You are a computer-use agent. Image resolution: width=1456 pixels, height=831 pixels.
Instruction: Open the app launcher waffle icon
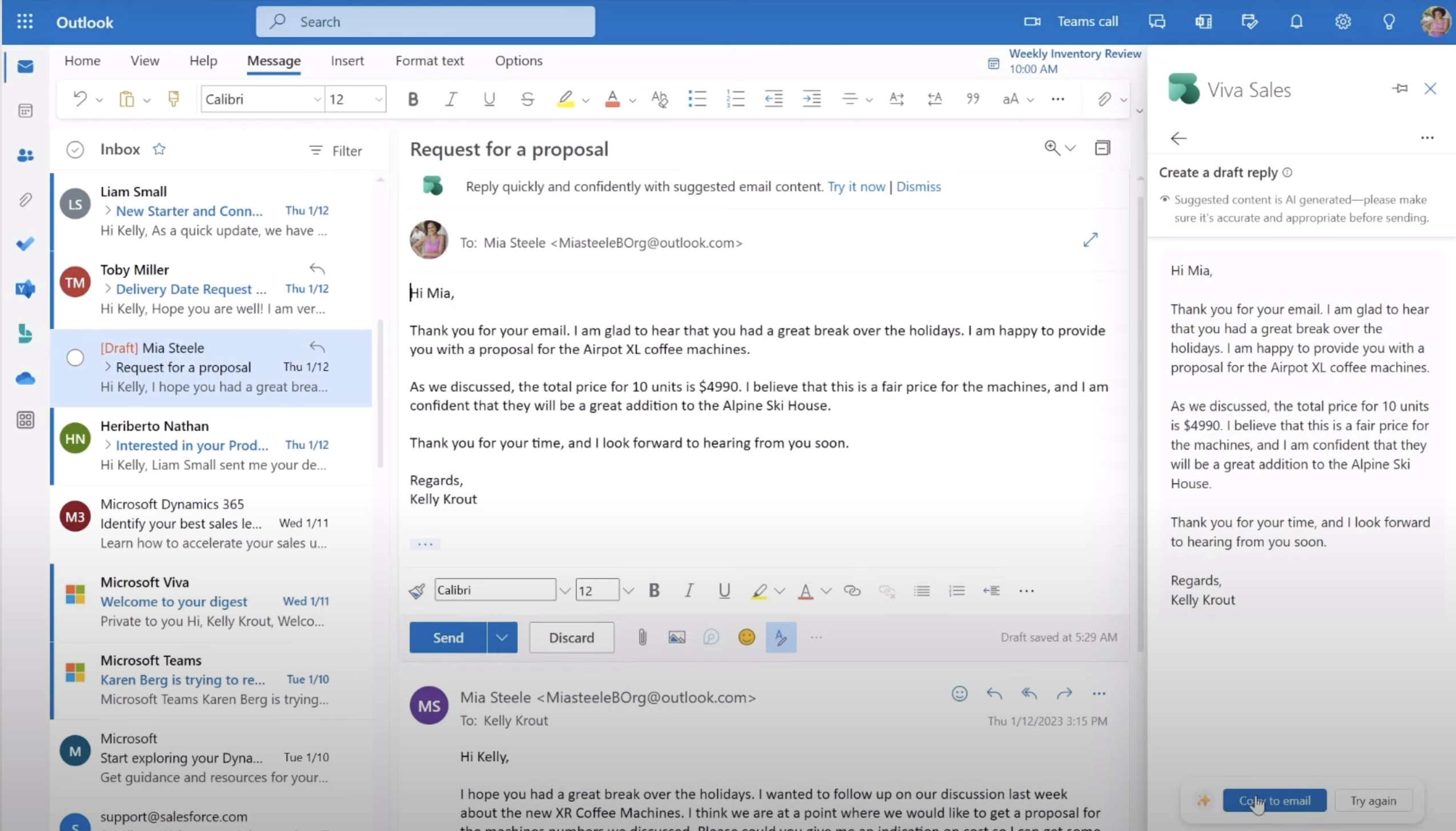pyautogui.click(x=25, y=22)
